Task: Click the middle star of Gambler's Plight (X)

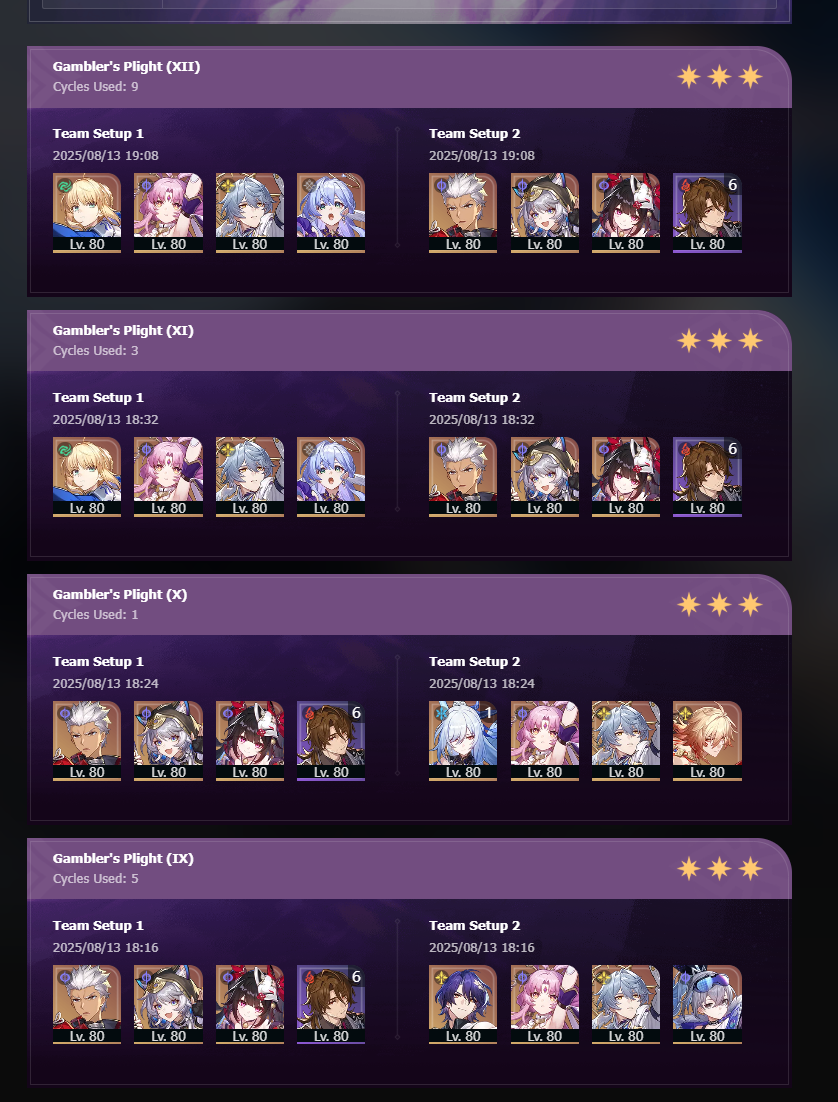Action: coord(719,604)
